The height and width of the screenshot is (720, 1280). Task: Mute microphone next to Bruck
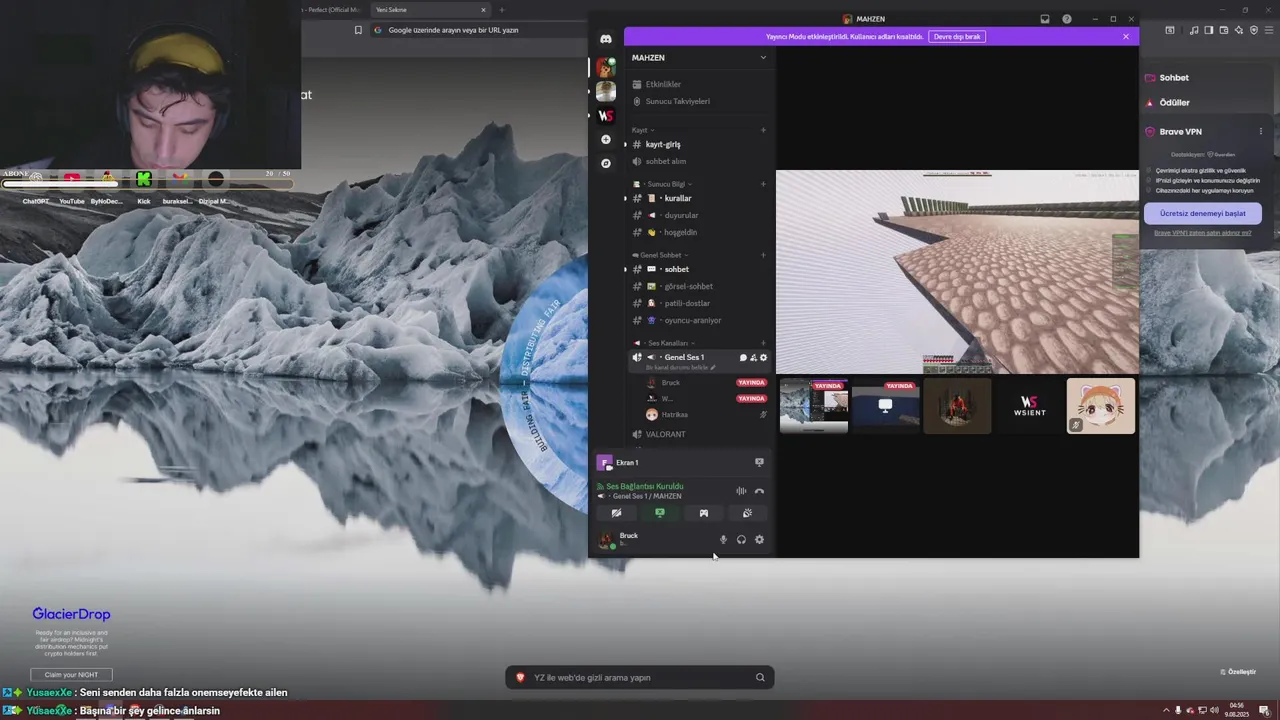point(723,540)
